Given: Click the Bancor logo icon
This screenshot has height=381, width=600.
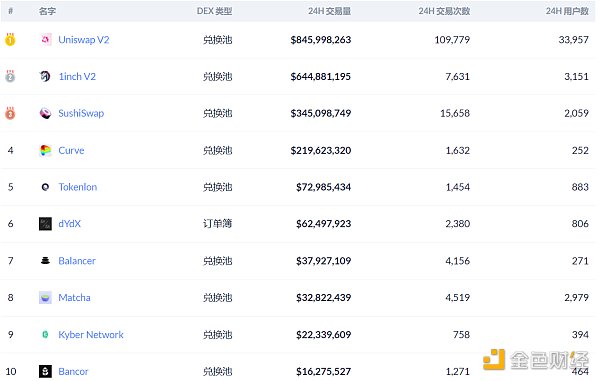Looking at the screenshot, I should 45,371.
